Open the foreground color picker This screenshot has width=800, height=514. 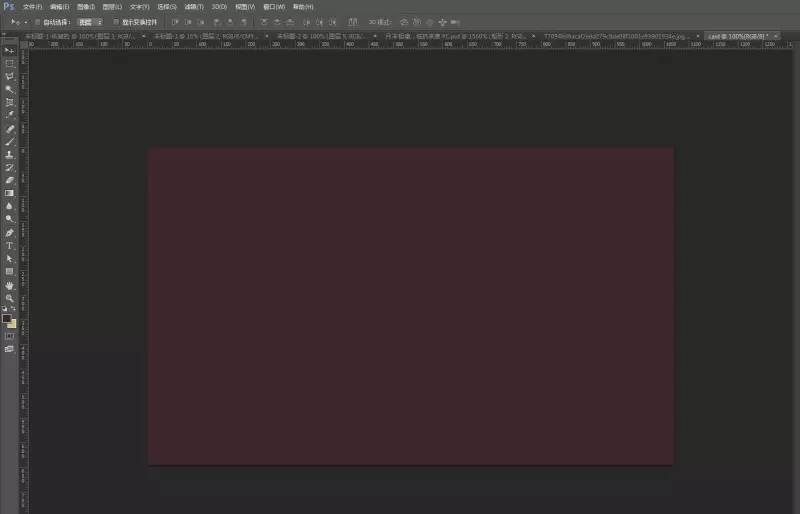6,319
